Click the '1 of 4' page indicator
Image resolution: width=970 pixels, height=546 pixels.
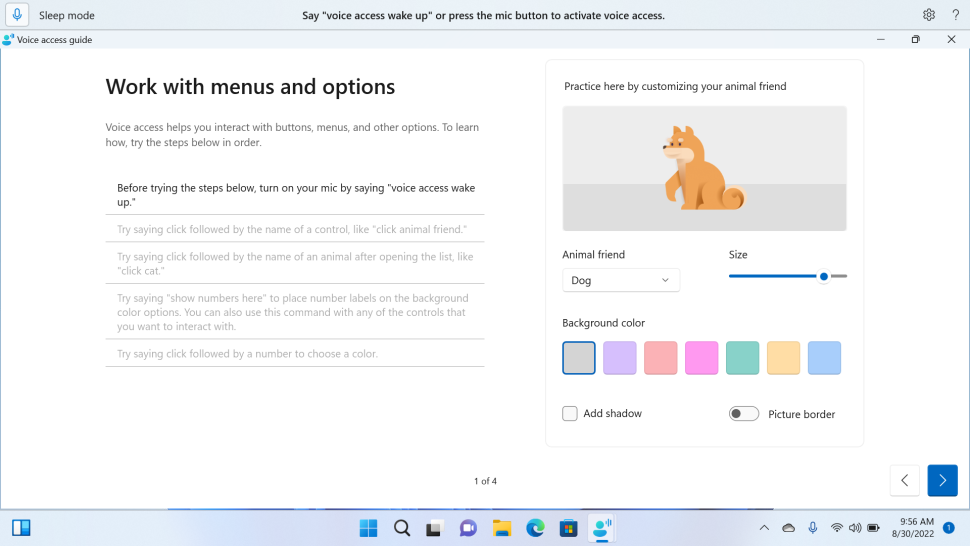[485, 480]
